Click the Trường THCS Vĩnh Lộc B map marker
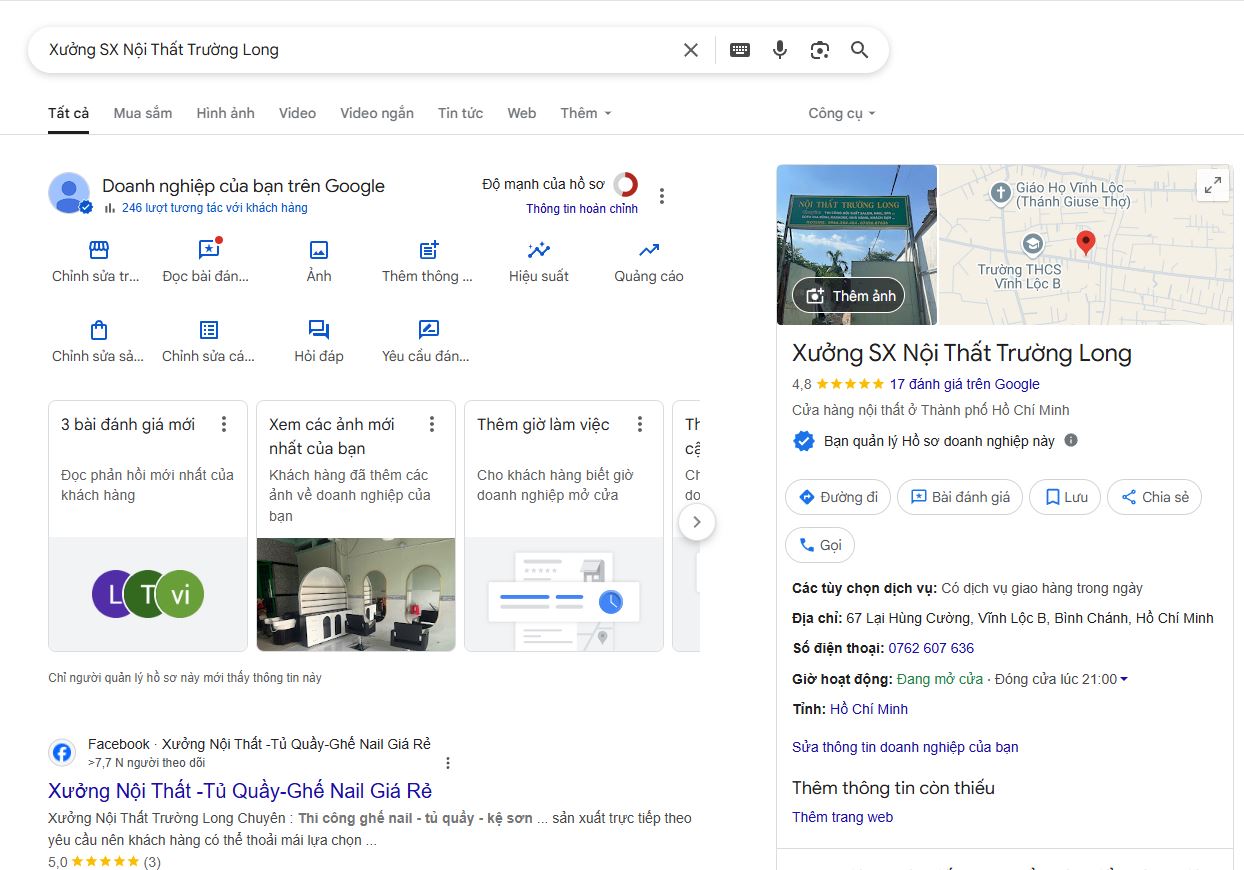 coord(1032,243)
